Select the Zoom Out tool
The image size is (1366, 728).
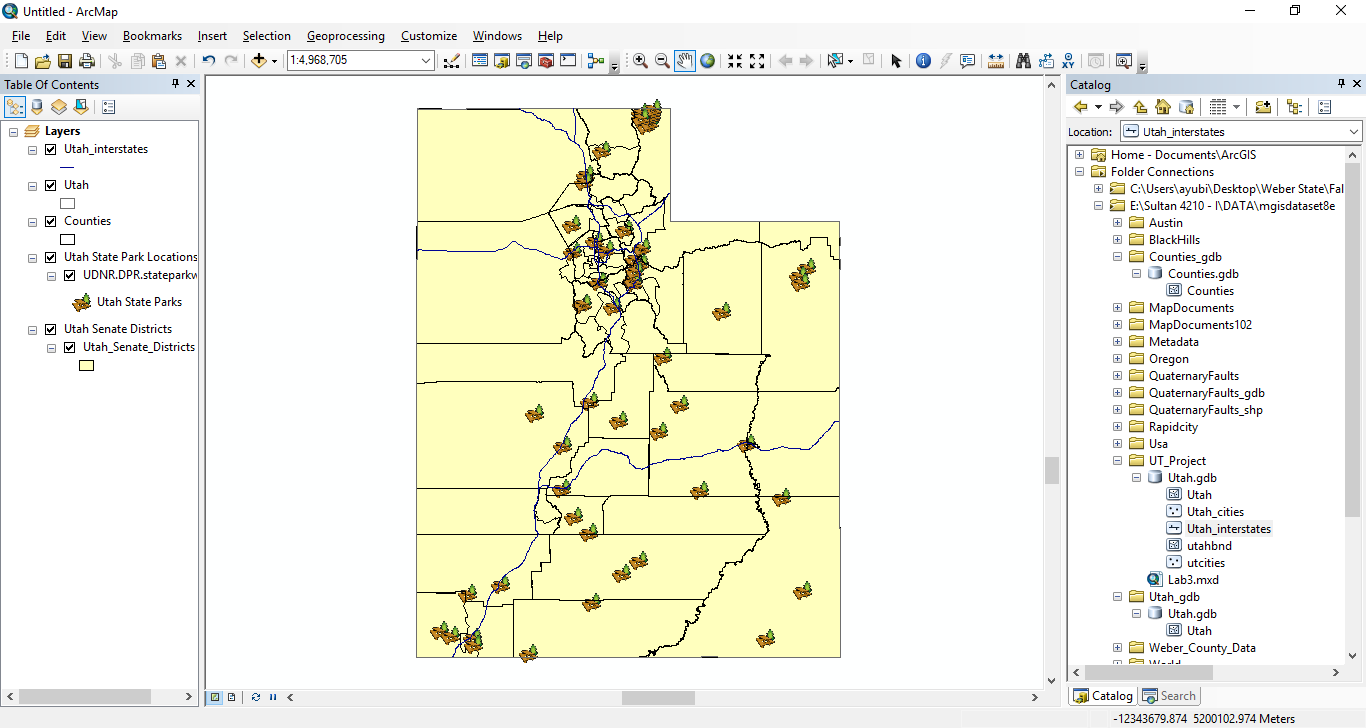pyautogui.click(x=662, y=61)
